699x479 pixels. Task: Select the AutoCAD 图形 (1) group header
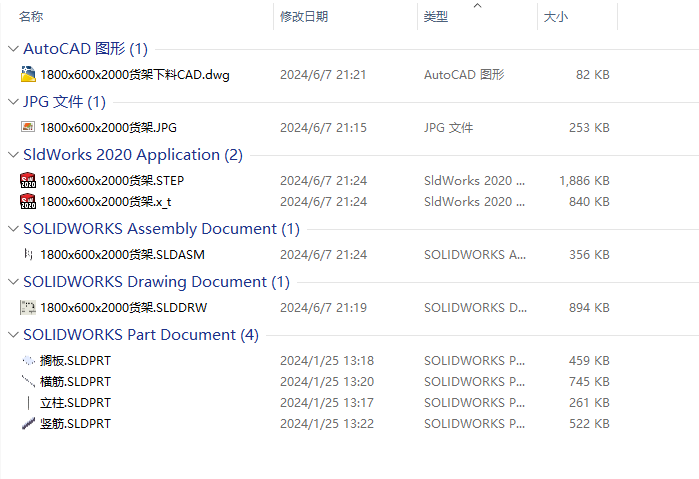tap(86, 49)
